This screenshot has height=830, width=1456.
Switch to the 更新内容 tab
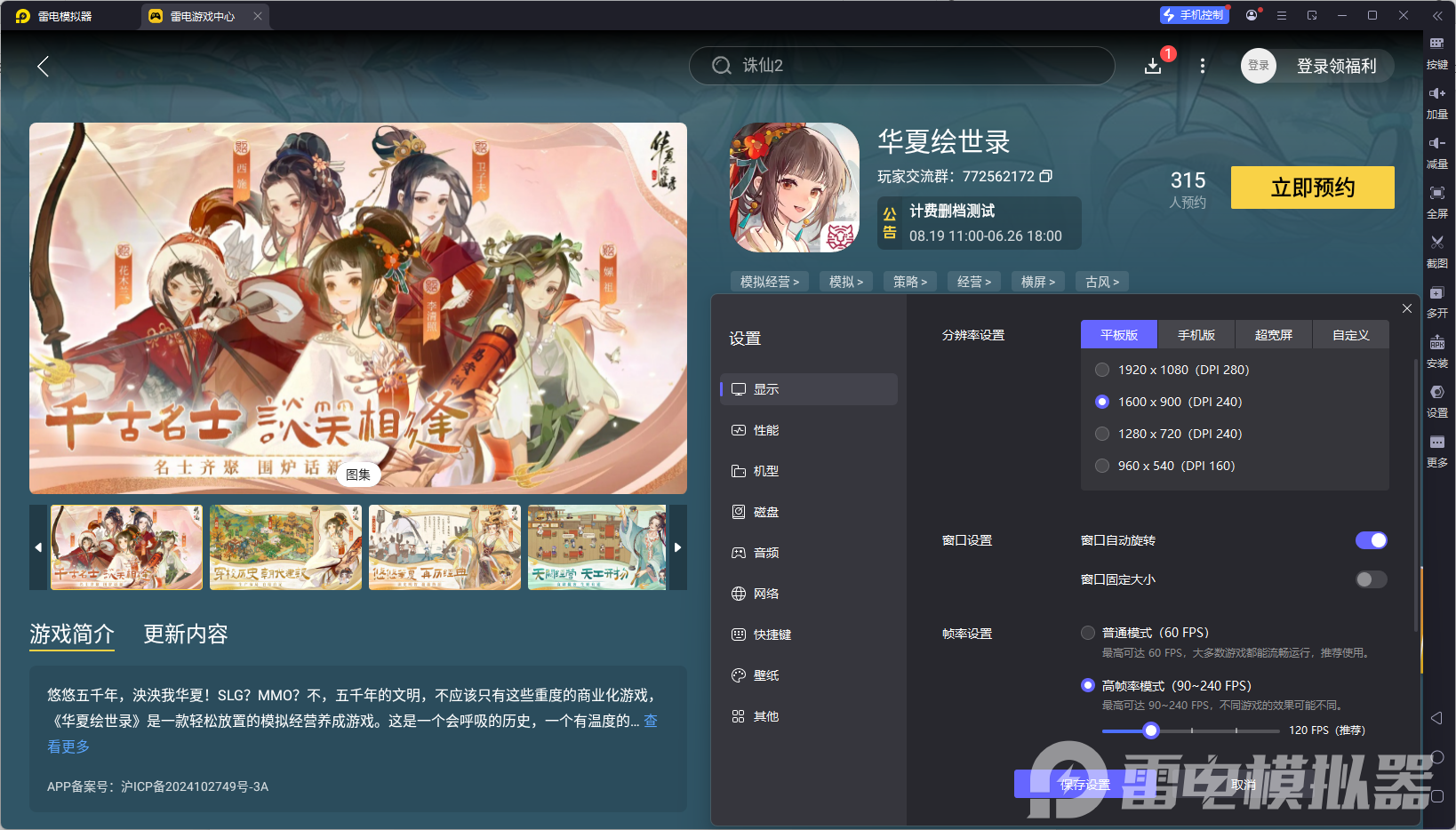coord(185,634)
